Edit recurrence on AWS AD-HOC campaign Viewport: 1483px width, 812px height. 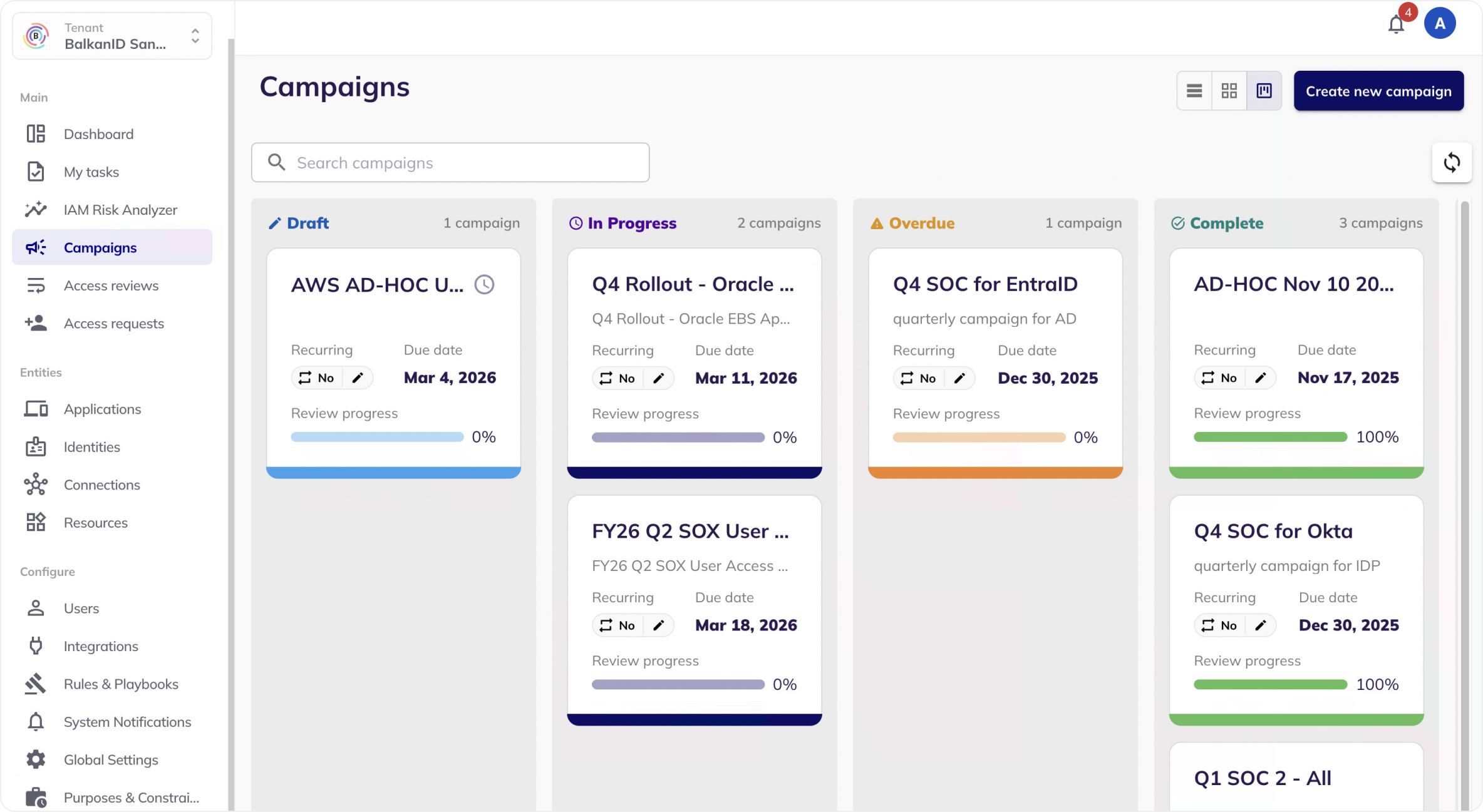tap(358, 378)
